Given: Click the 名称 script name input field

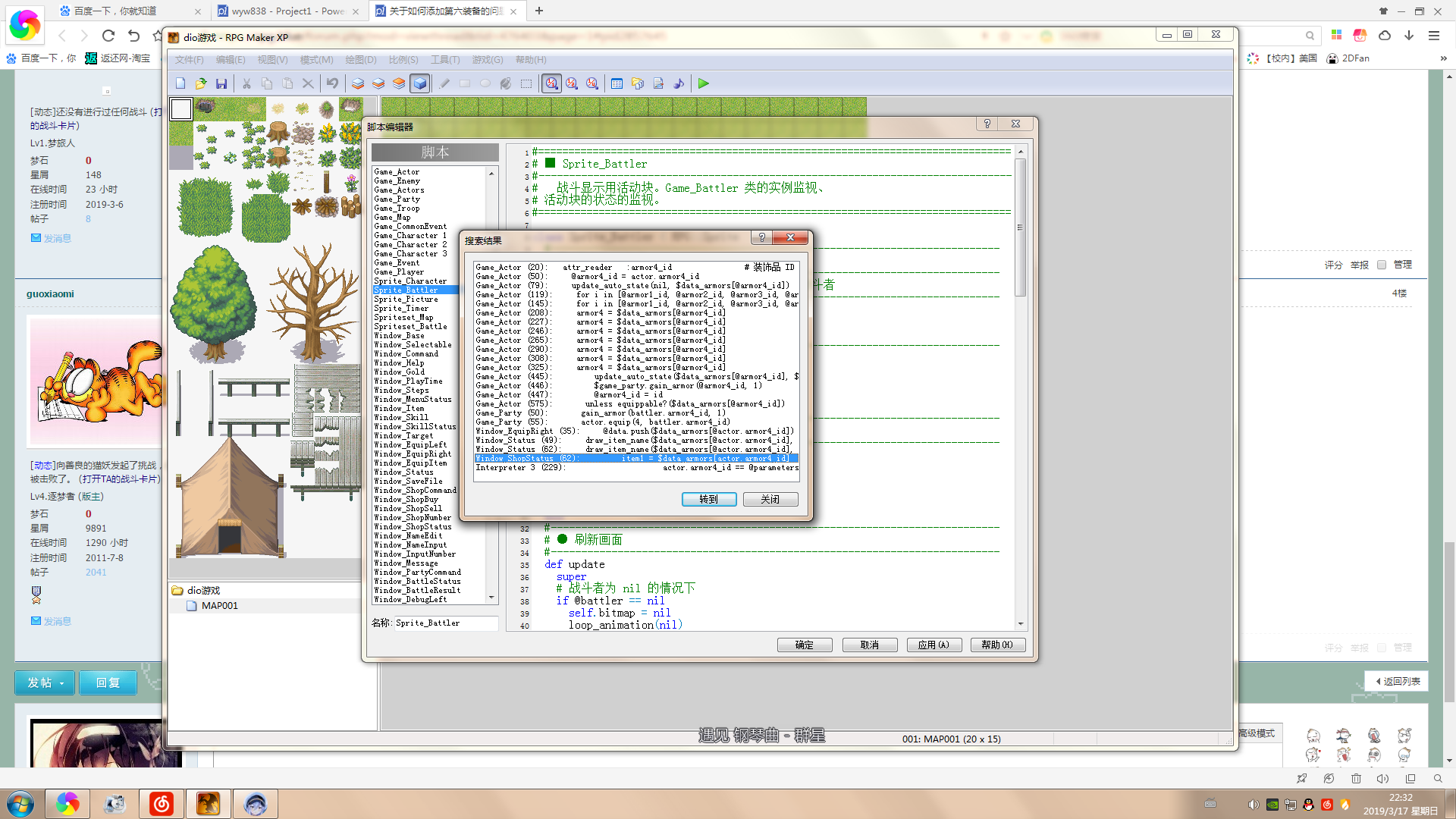Looking at the screenshot, I should (445, 623).
